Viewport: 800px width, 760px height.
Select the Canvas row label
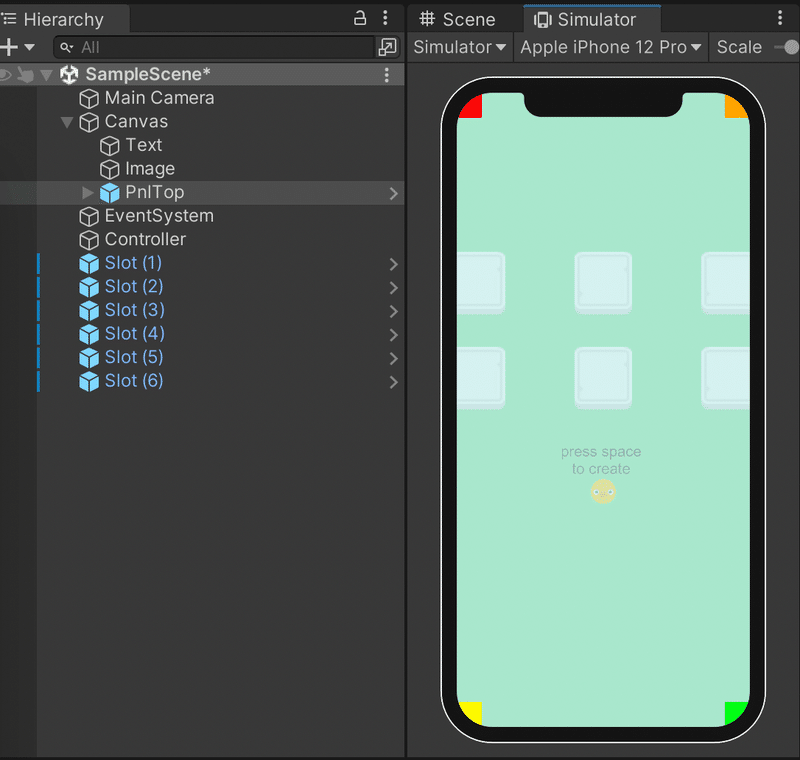pyautogui.click(x=136, y=121)
